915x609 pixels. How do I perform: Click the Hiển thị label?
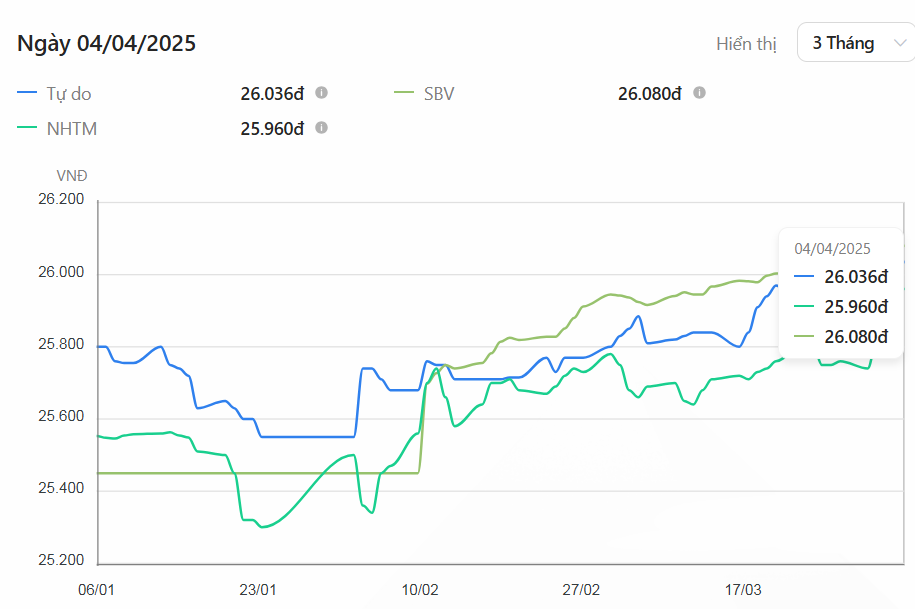[746, 44]
